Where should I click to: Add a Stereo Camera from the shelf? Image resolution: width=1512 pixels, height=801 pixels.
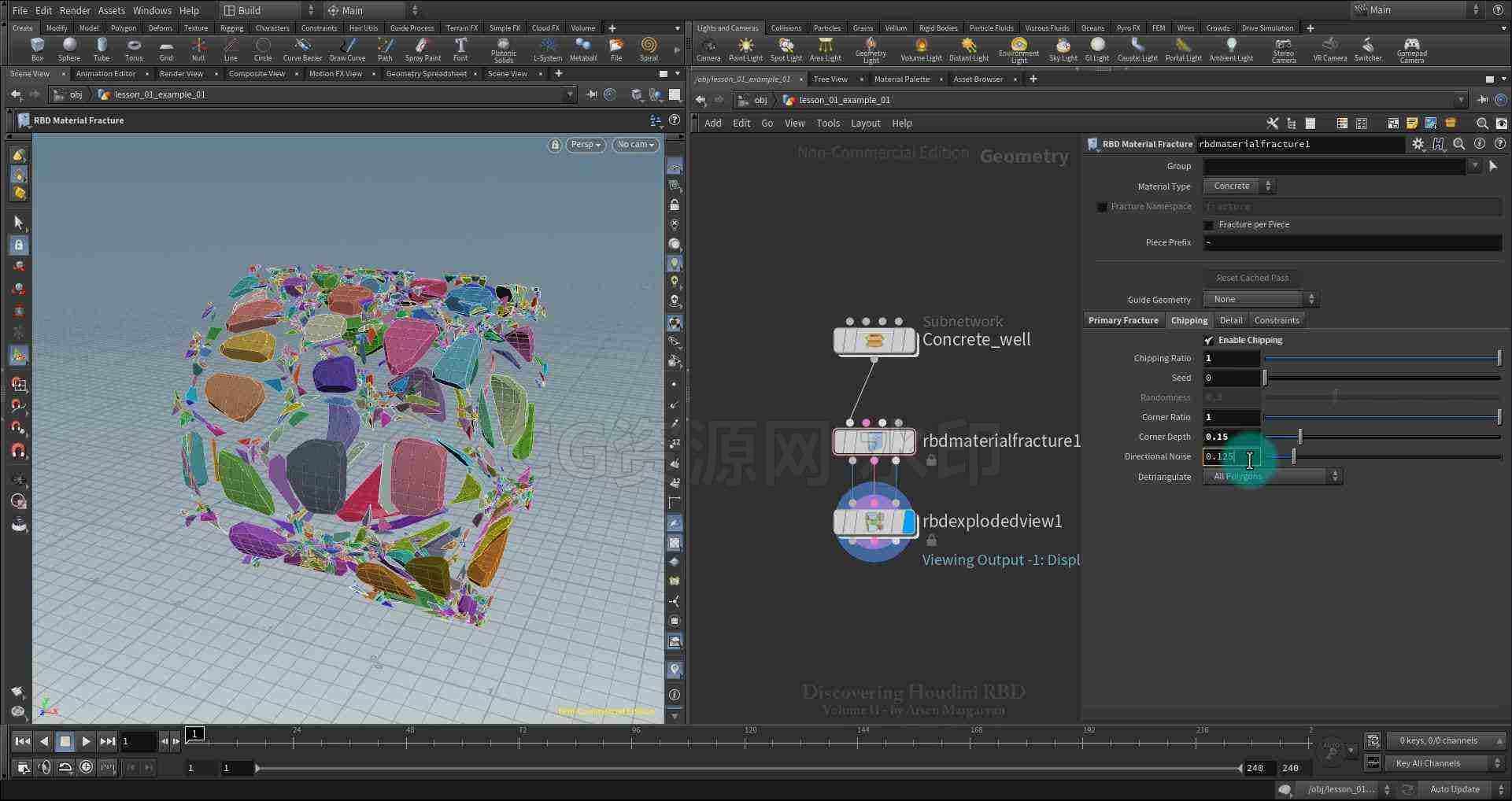pyautogui.click(x=1283, y=50)
